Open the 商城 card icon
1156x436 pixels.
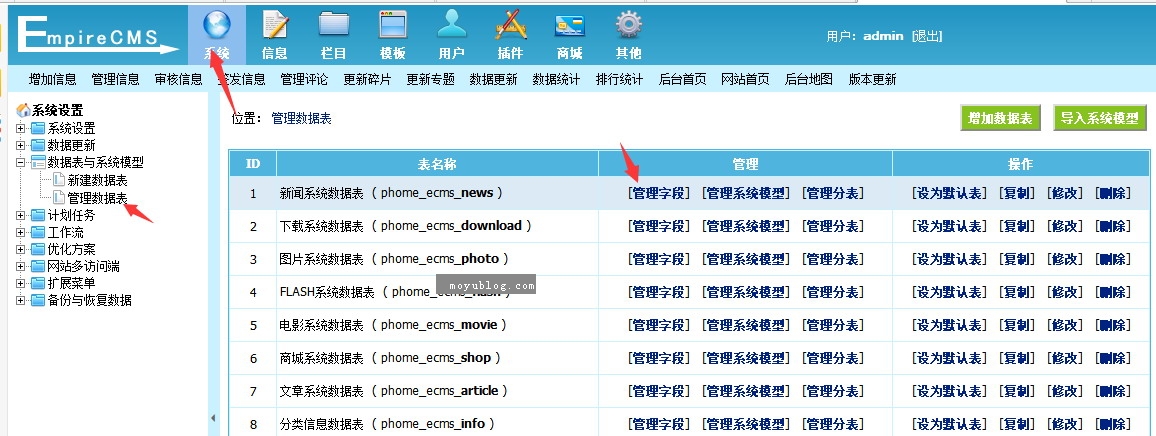[570, 27]
